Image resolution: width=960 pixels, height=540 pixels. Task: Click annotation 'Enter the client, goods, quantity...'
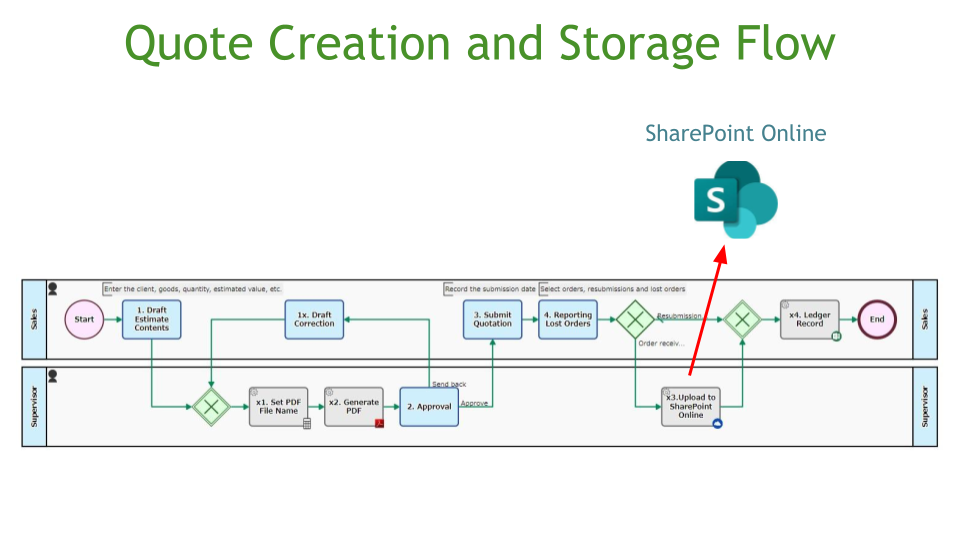[192, 289]
